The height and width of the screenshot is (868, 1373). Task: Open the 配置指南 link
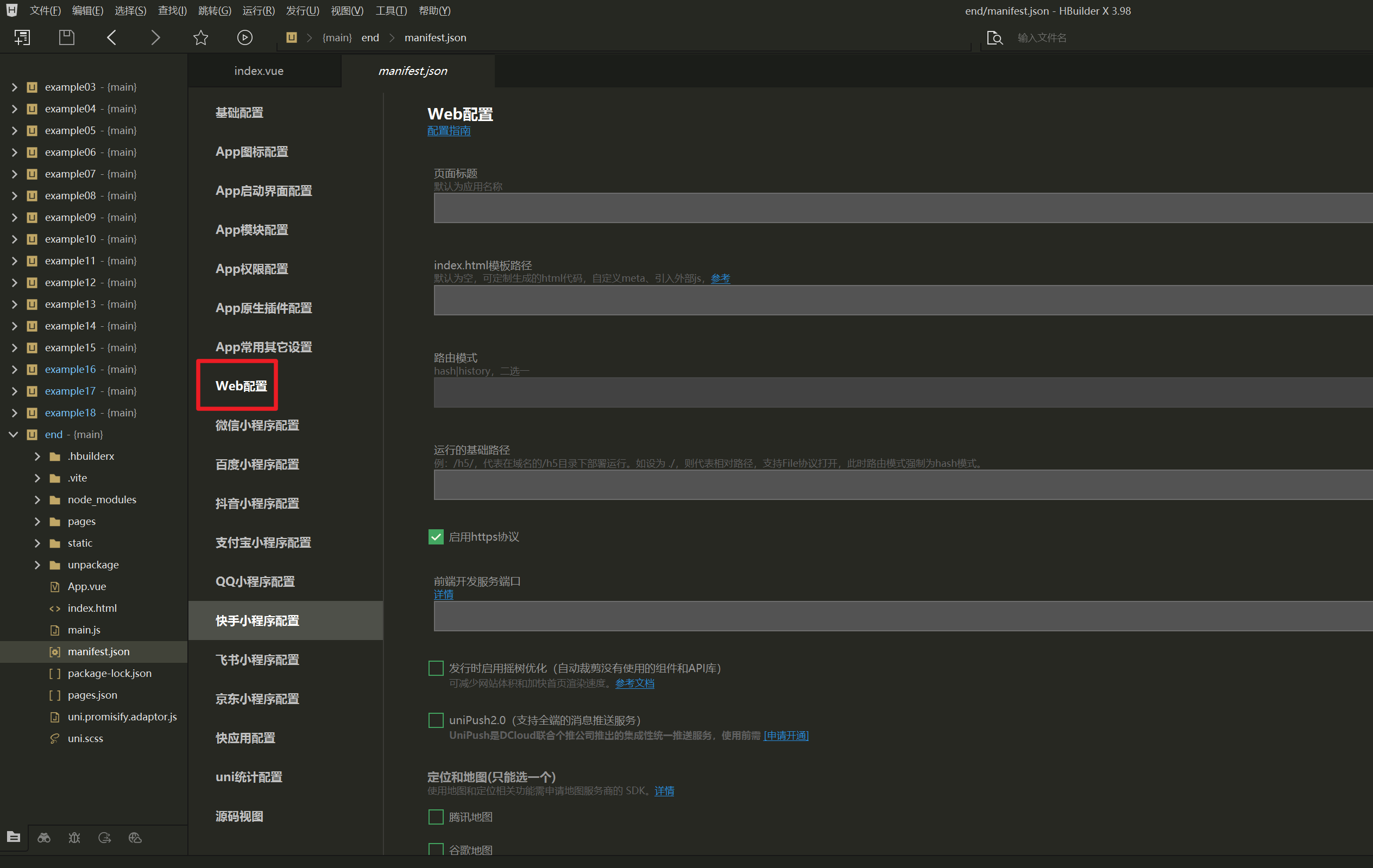pos(449,131)
